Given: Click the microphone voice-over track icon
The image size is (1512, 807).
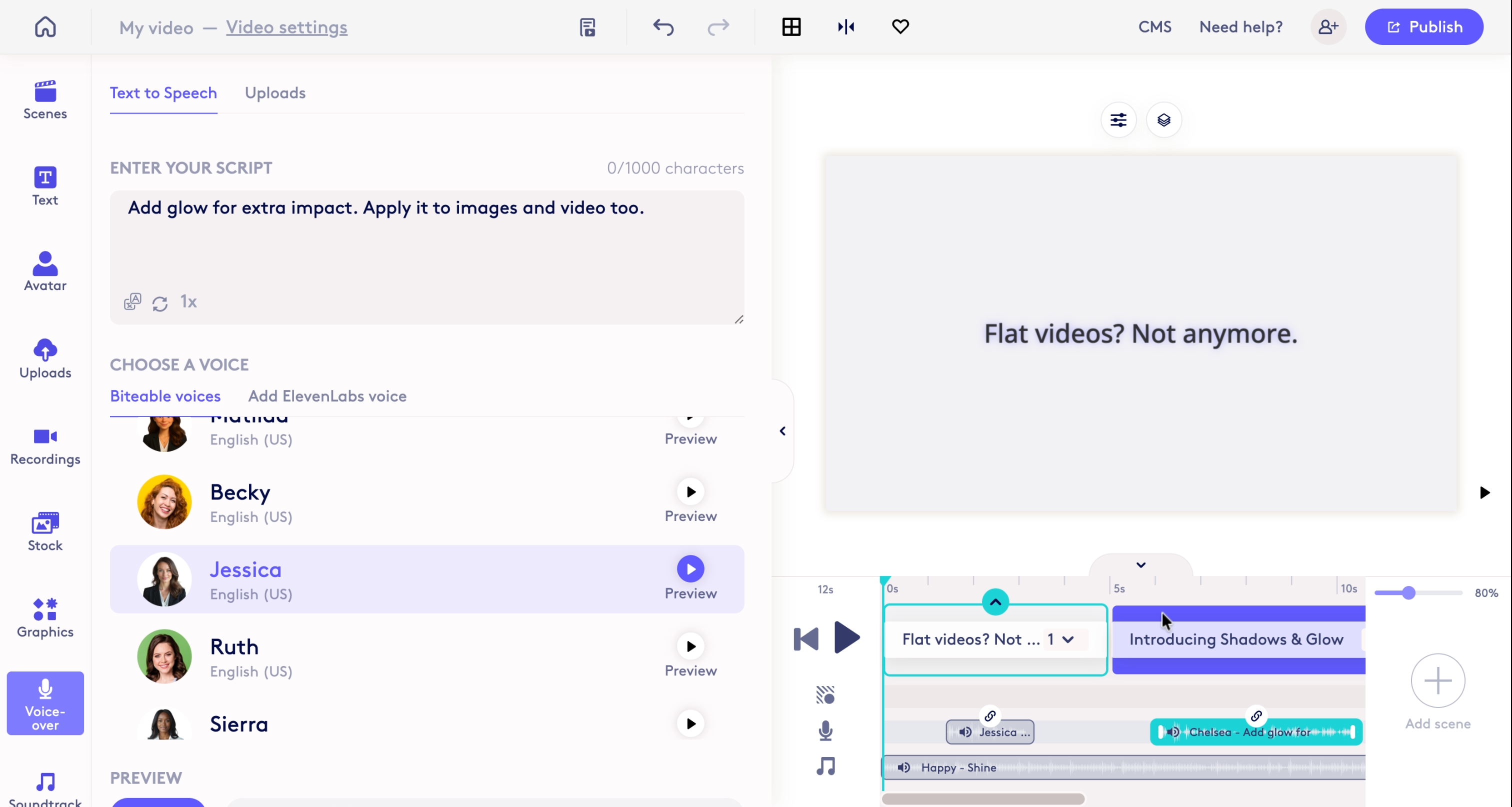Looking at the screenshot, I should (x=825, y=730).
